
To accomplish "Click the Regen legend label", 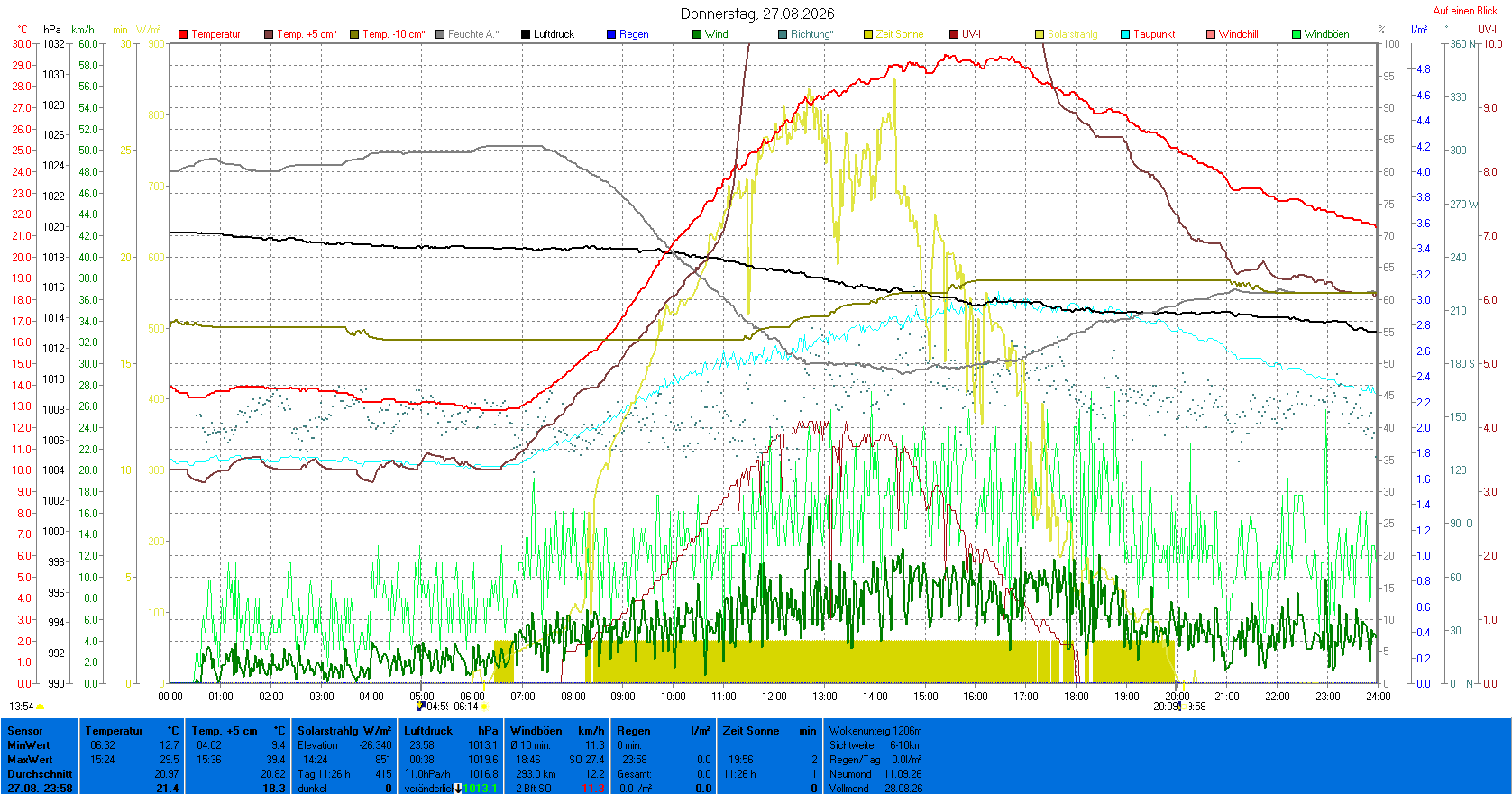I will pyautogui.click(x=634, y=34).
